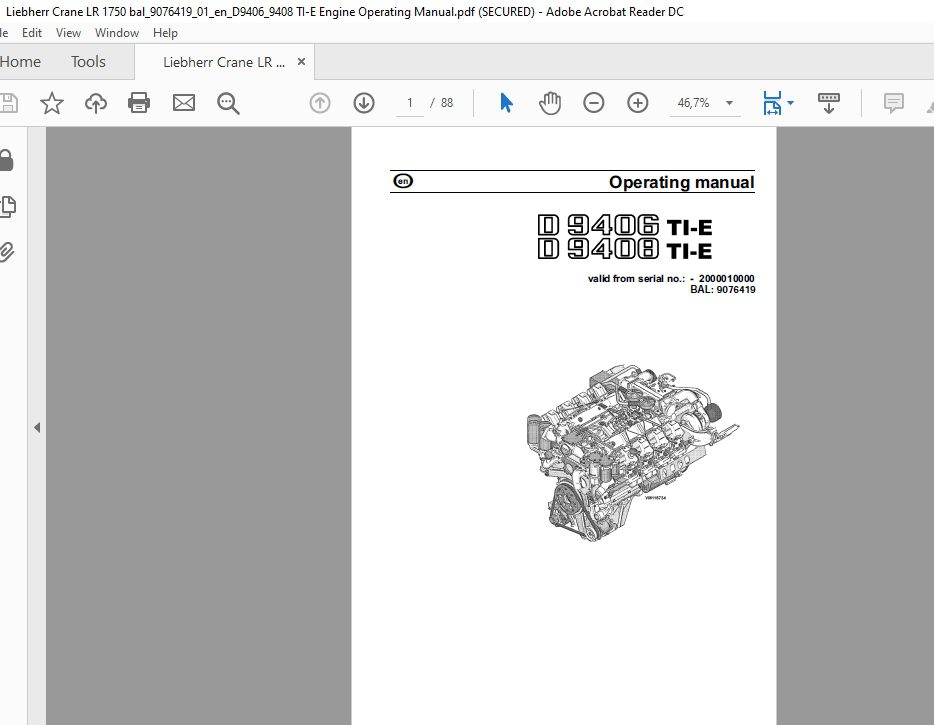Viewport: 934px width, 725px height.
Task: Open the page thumbnails panel icon
Action: coord(8,206)
